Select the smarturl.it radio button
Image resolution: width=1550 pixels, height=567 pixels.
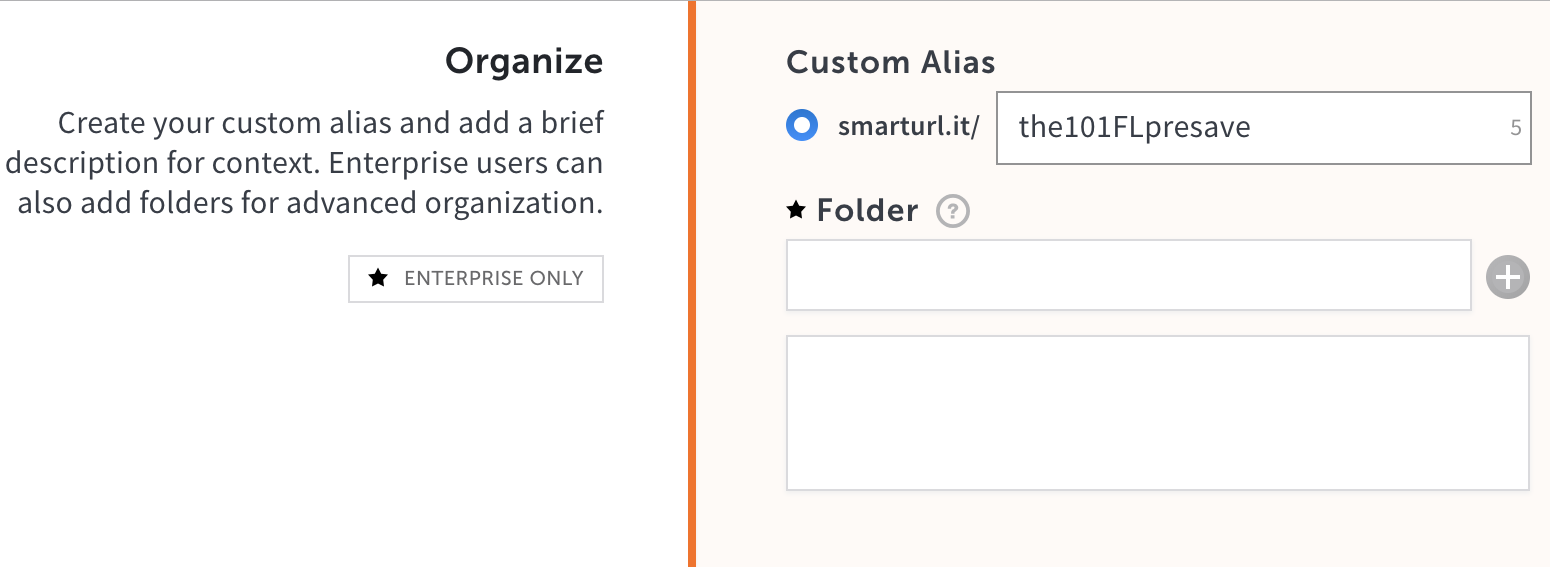pos(802,127)
